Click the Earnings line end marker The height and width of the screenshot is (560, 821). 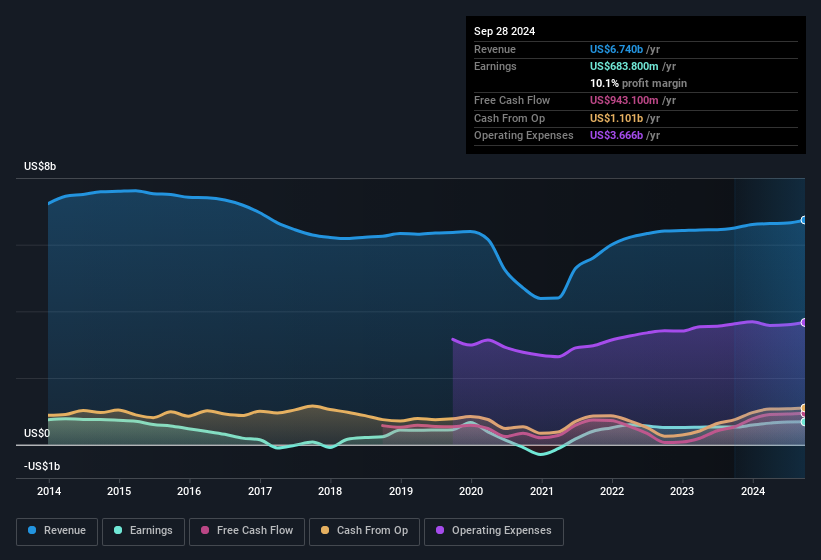(804, 422)
